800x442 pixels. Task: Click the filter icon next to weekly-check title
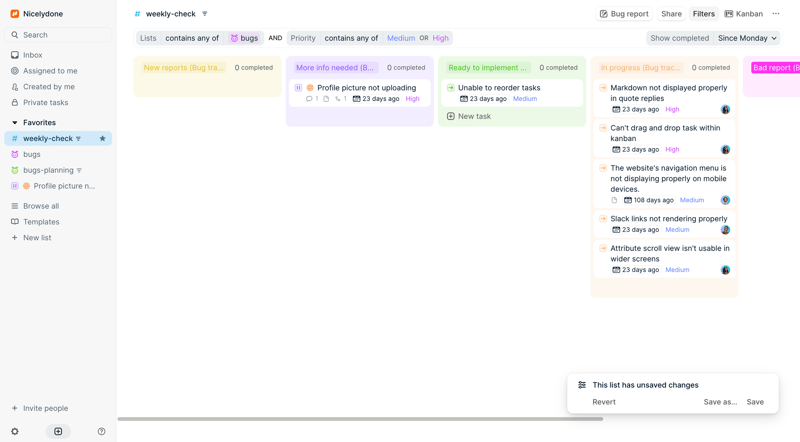click(x=205, y=14)
